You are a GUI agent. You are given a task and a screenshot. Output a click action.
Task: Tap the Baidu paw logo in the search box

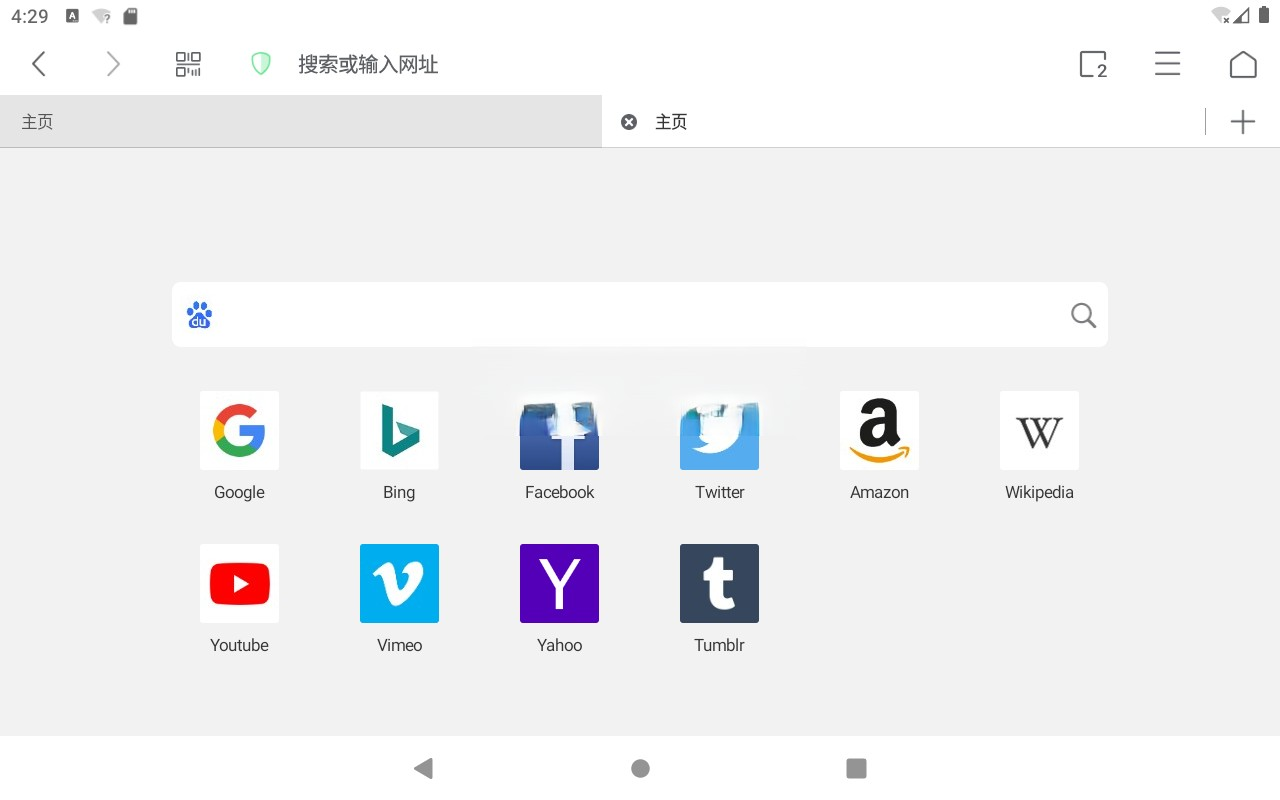pos(199,315)
